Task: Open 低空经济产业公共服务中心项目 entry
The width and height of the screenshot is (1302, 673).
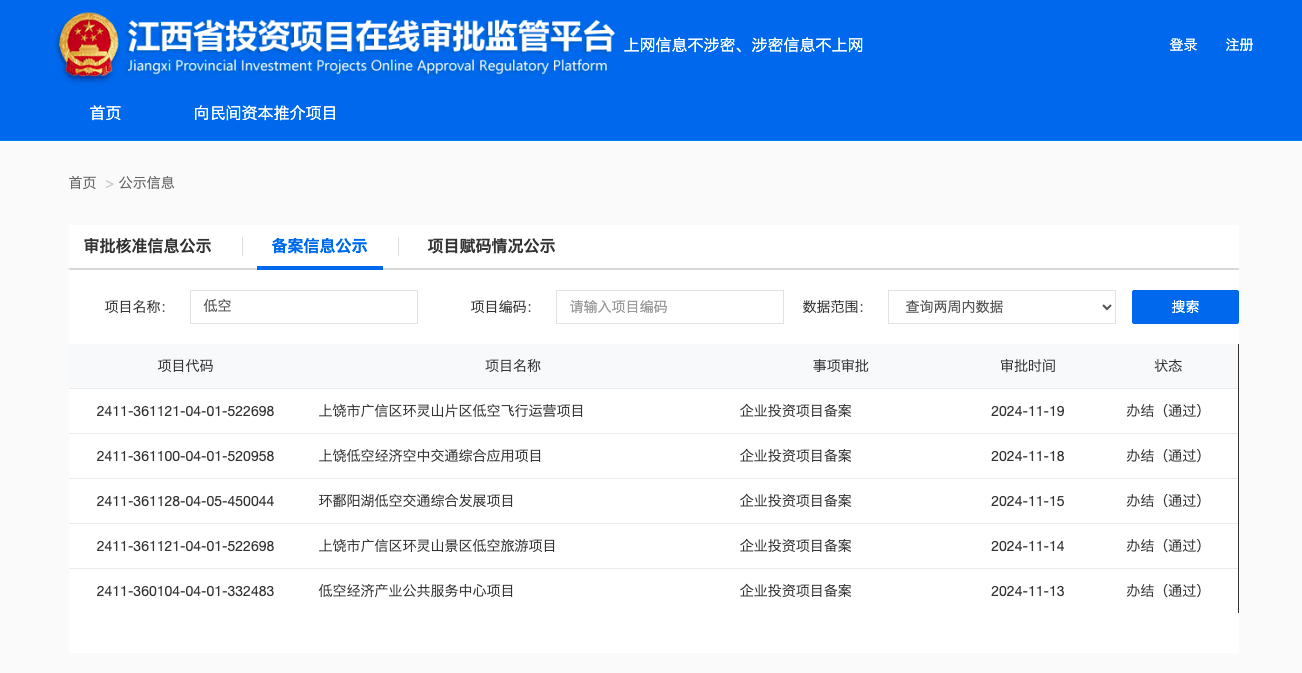Action: click(416, 591)
